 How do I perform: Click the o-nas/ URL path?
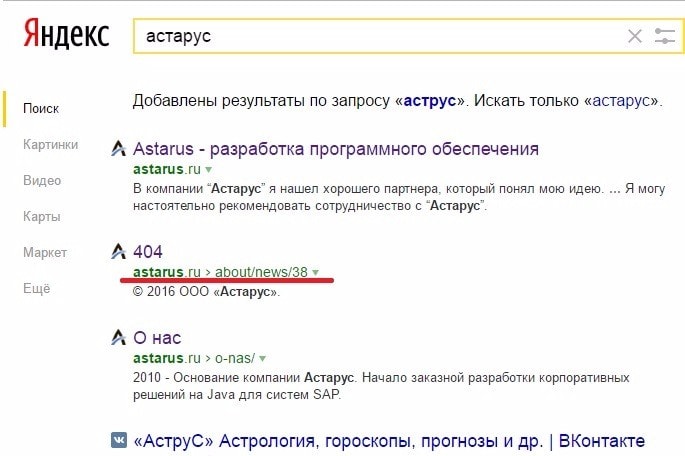pos(235,358)
